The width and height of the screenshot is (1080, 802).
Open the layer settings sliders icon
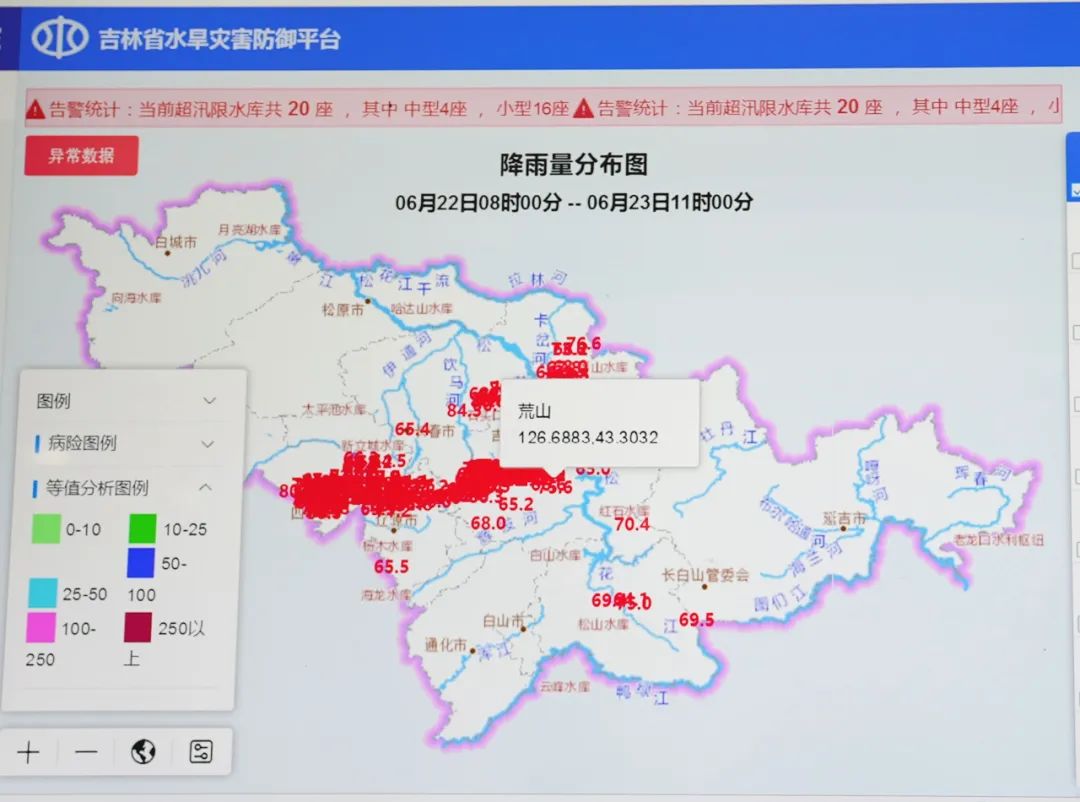200,752
